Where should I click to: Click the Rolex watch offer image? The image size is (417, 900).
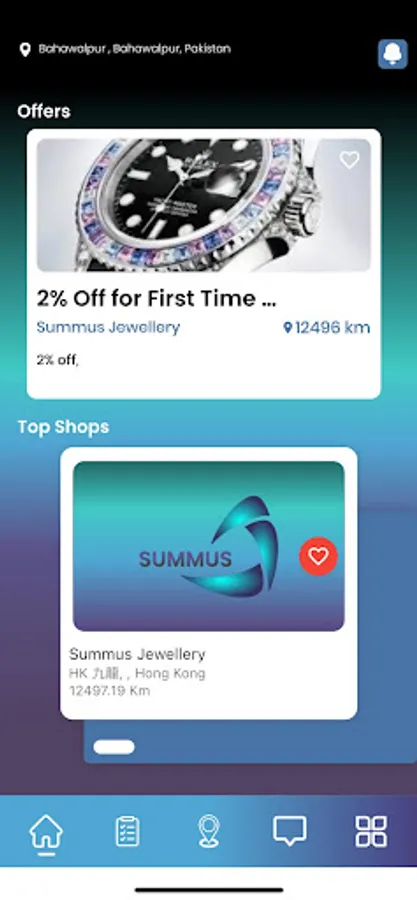point(204,205)
